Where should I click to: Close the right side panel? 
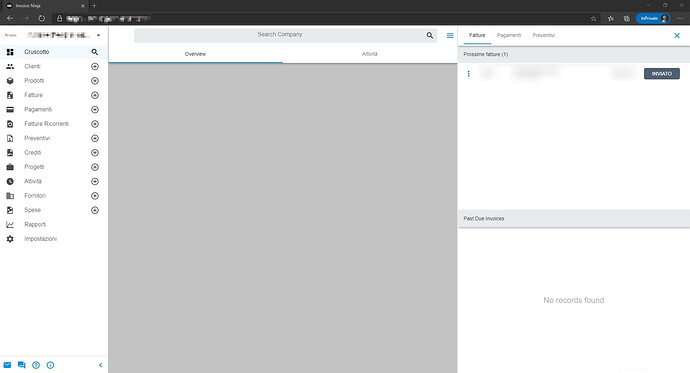677,35
